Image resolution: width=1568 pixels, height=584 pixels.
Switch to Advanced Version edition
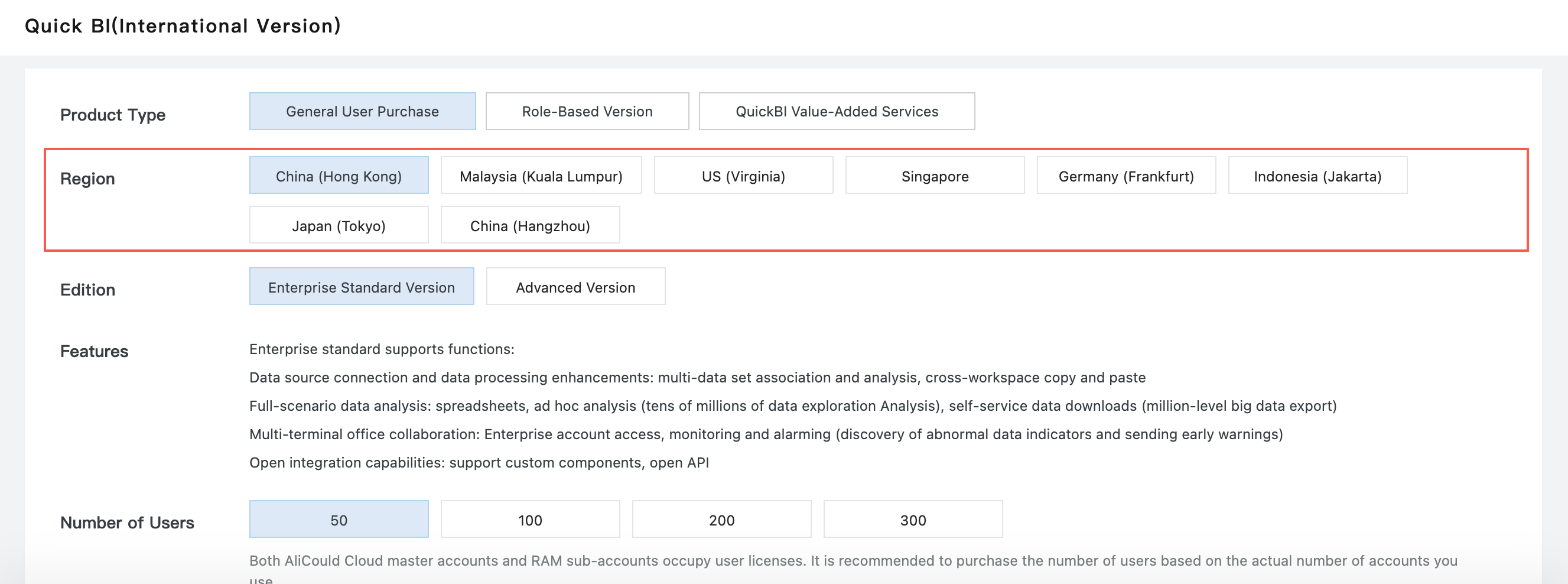575,287
